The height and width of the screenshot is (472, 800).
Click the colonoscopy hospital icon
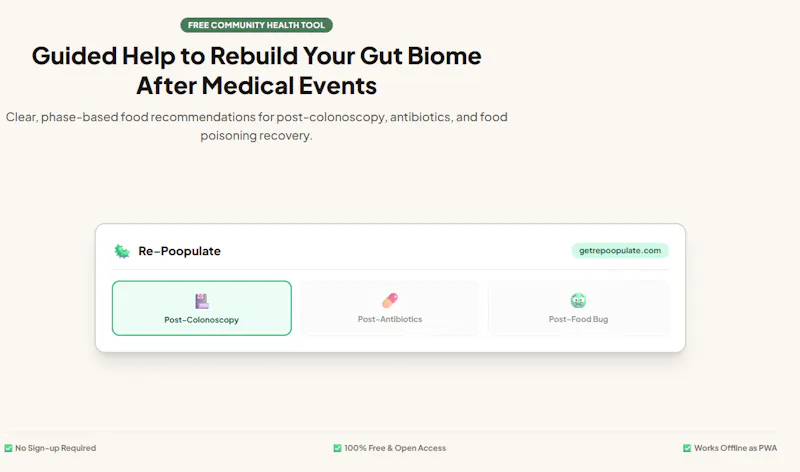pos(202,301)
